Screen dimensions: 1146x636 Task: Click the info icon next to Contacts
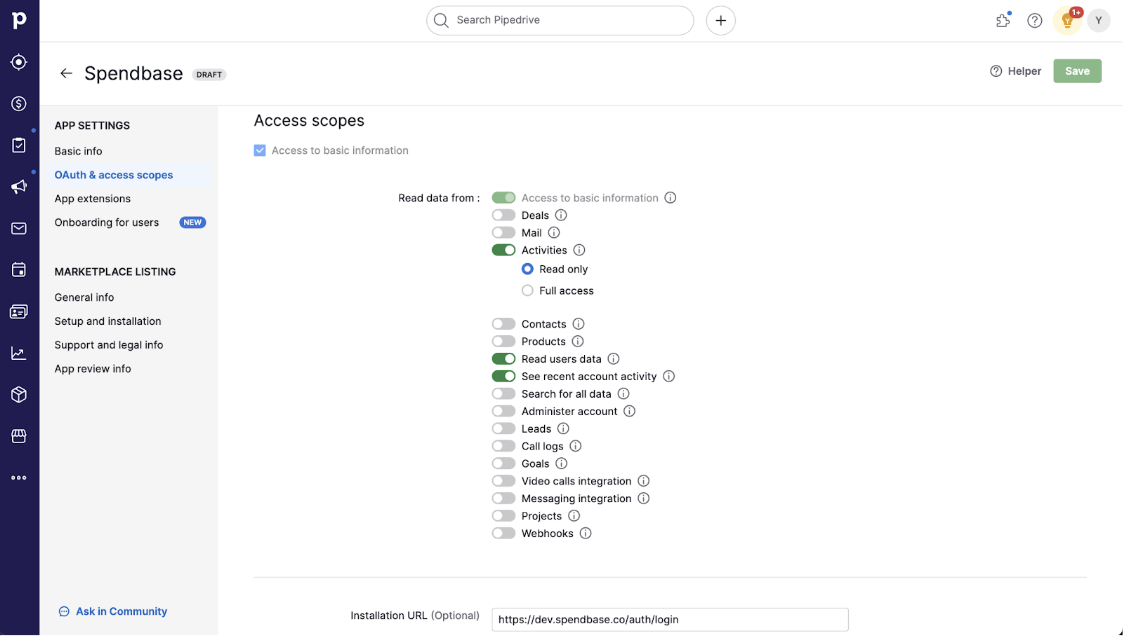click(x=579, y=324)
